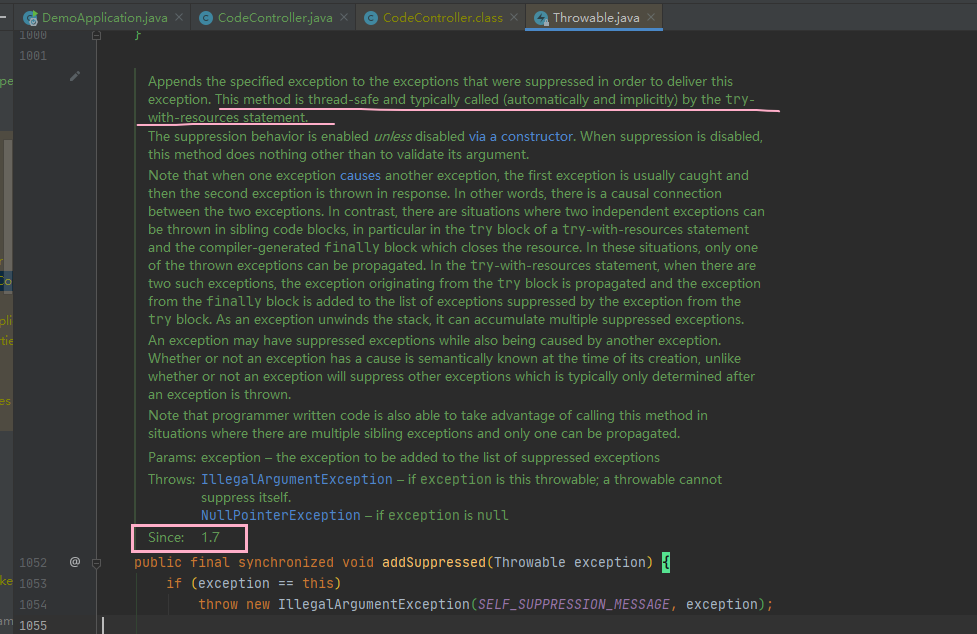The height and width of the screenshot is (634, 977).
Task: Click the DemoApplication.java file icon
Action: [x=30, y=18]
